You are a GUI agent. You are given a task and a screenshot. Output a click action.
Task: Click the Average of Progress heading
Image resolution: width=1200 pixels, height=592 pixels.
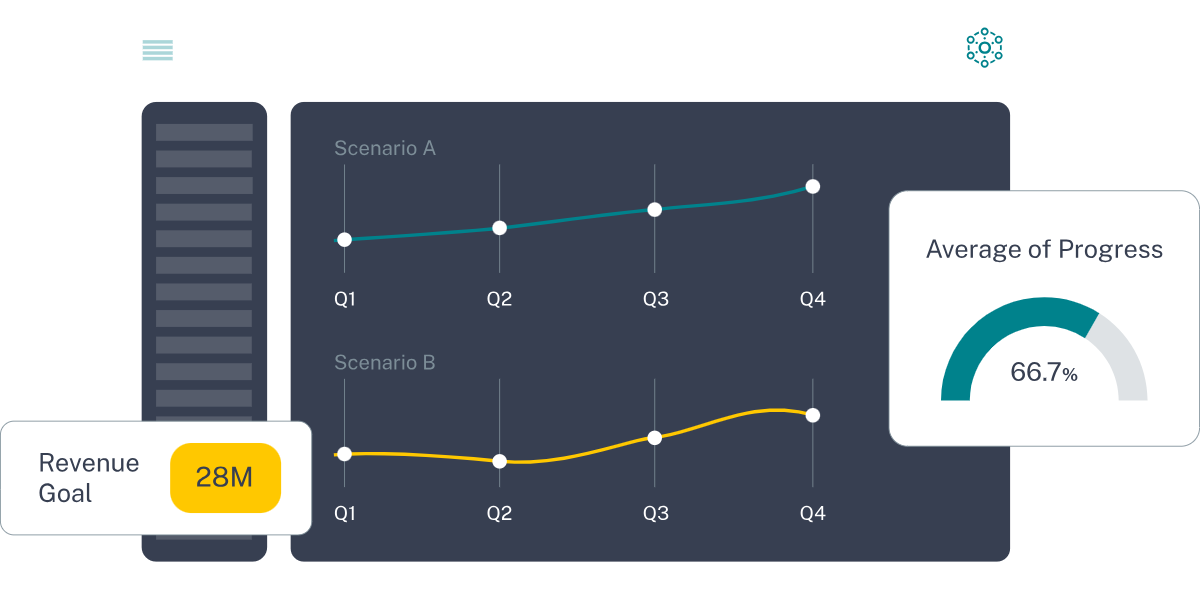point(1044,250)
